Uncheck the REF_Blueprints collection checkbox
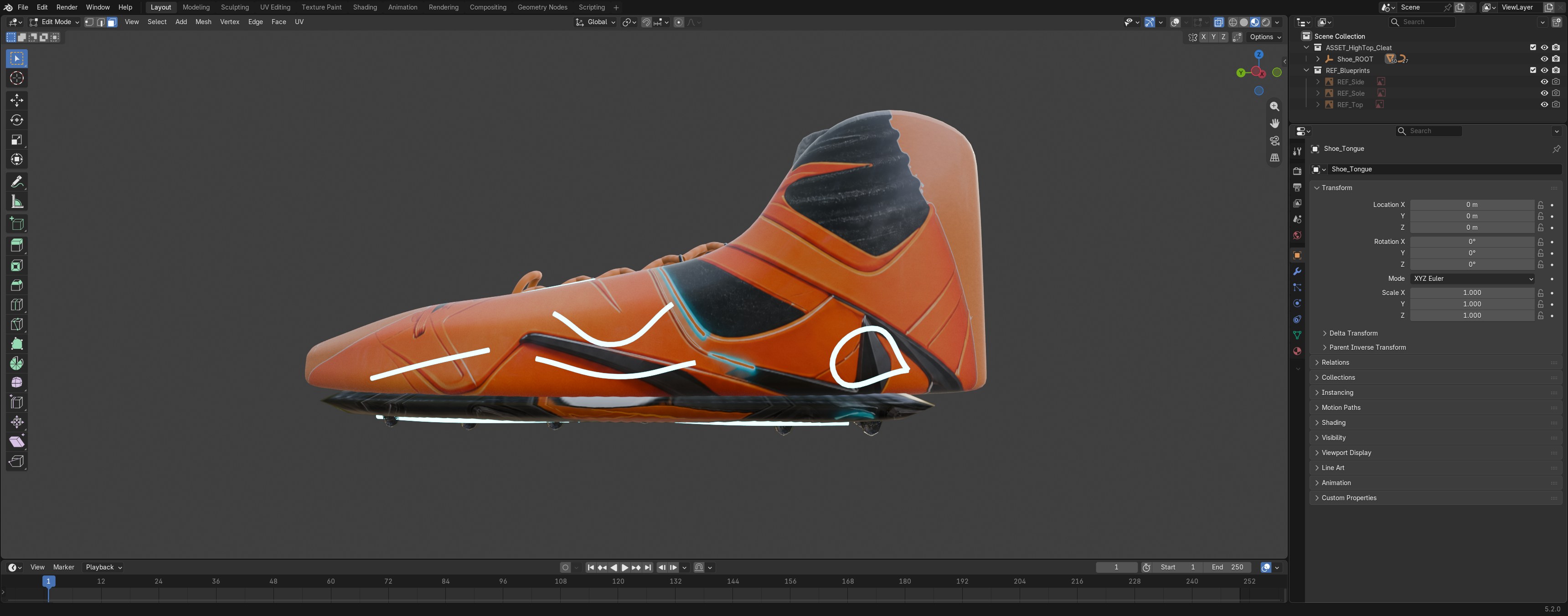 1533,71
